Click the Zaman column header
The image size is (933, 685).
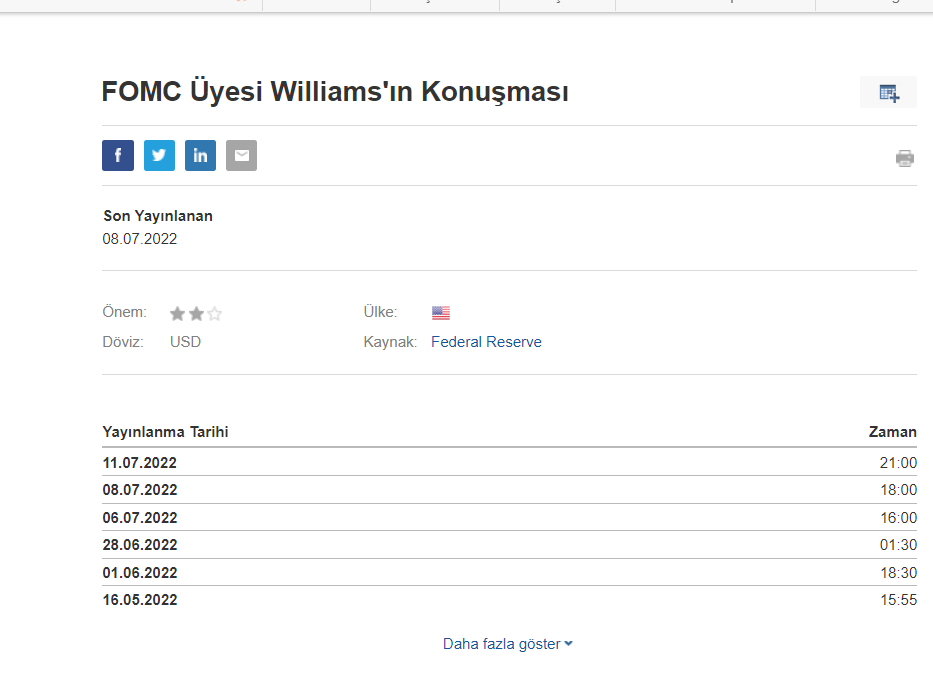[892, 432]
